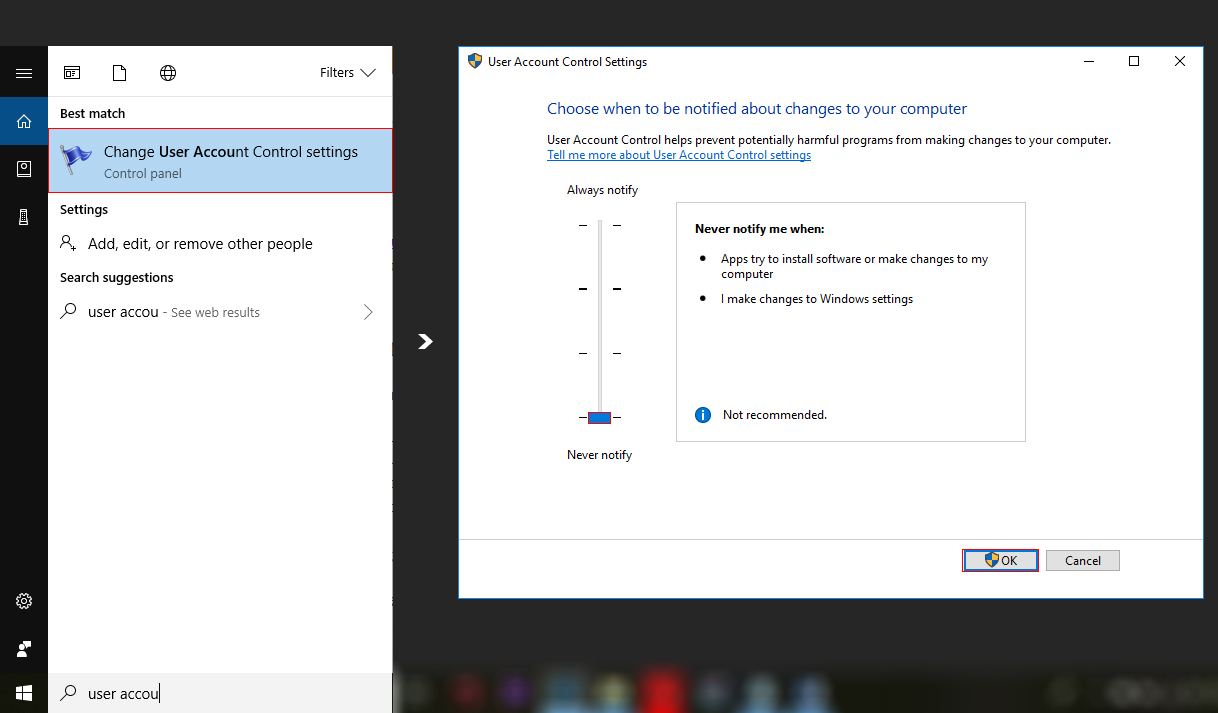The width and height of the screenshot is (1218, 713).
Task: Open 'Add, edit, or remove other people' setting
Action: click(220, 243)
